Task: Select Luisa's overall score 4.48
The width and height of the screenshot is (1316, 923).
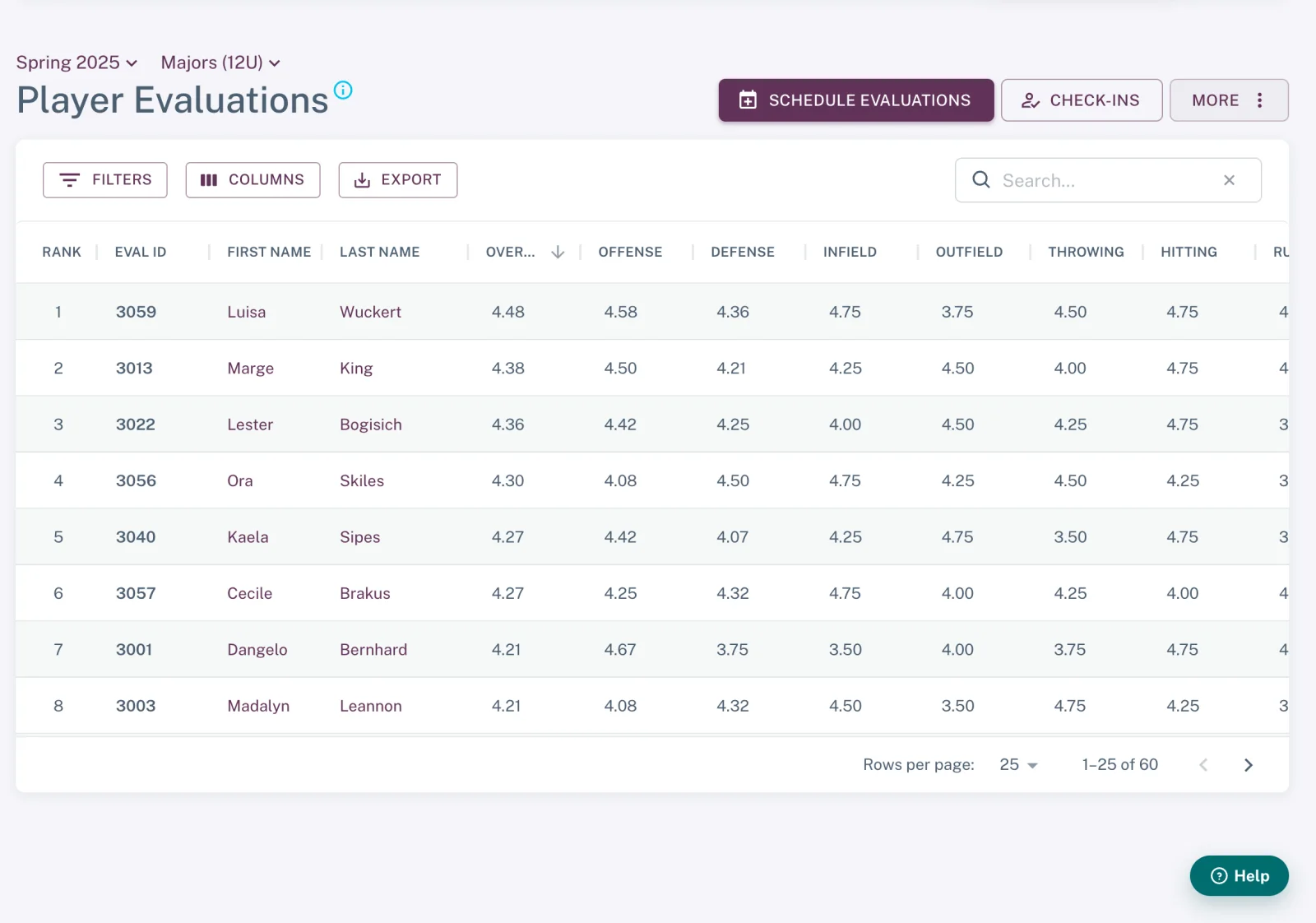Action: 507,312
